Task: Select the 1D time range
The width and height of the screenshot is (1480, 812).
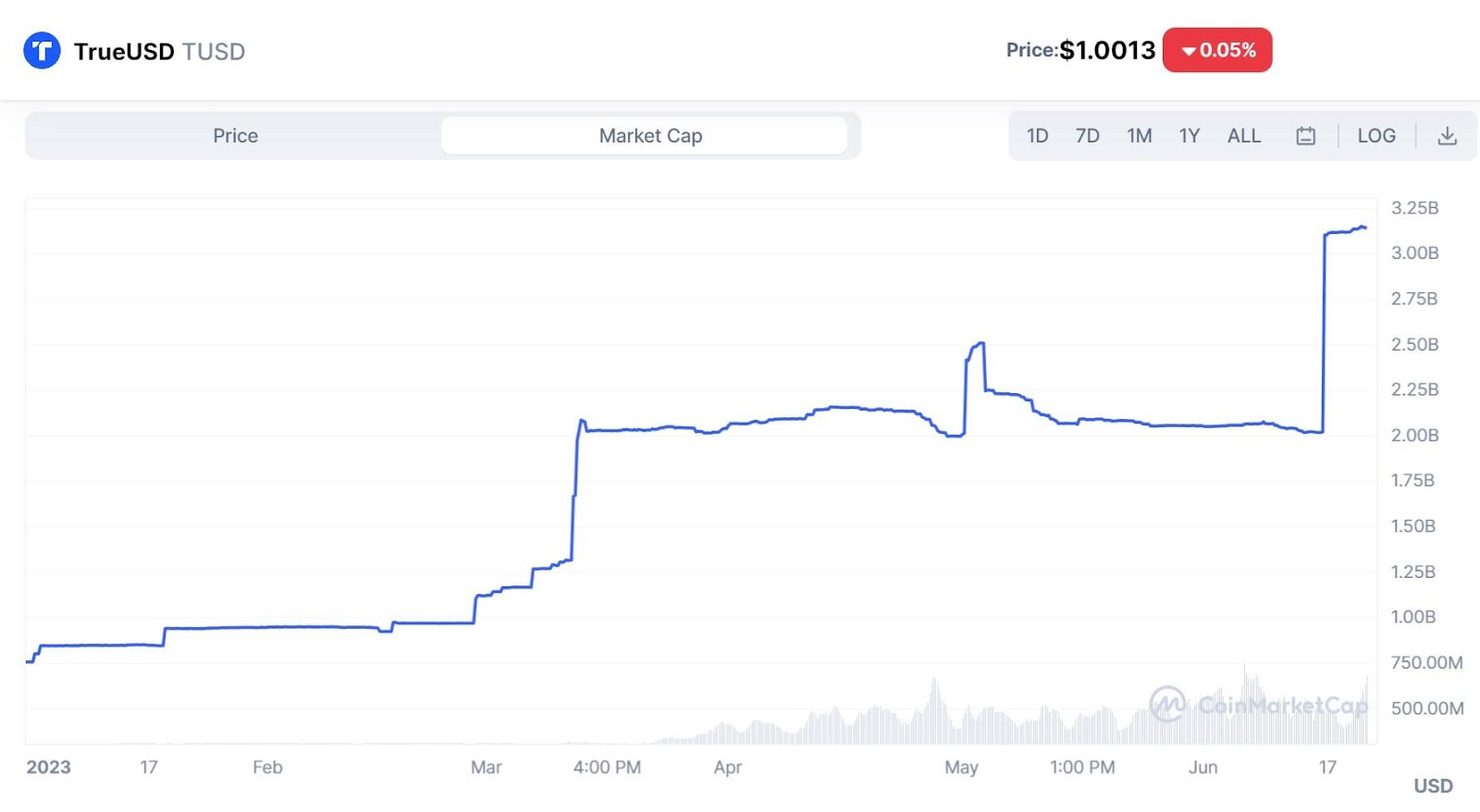Action: (x=1037, y=136)
